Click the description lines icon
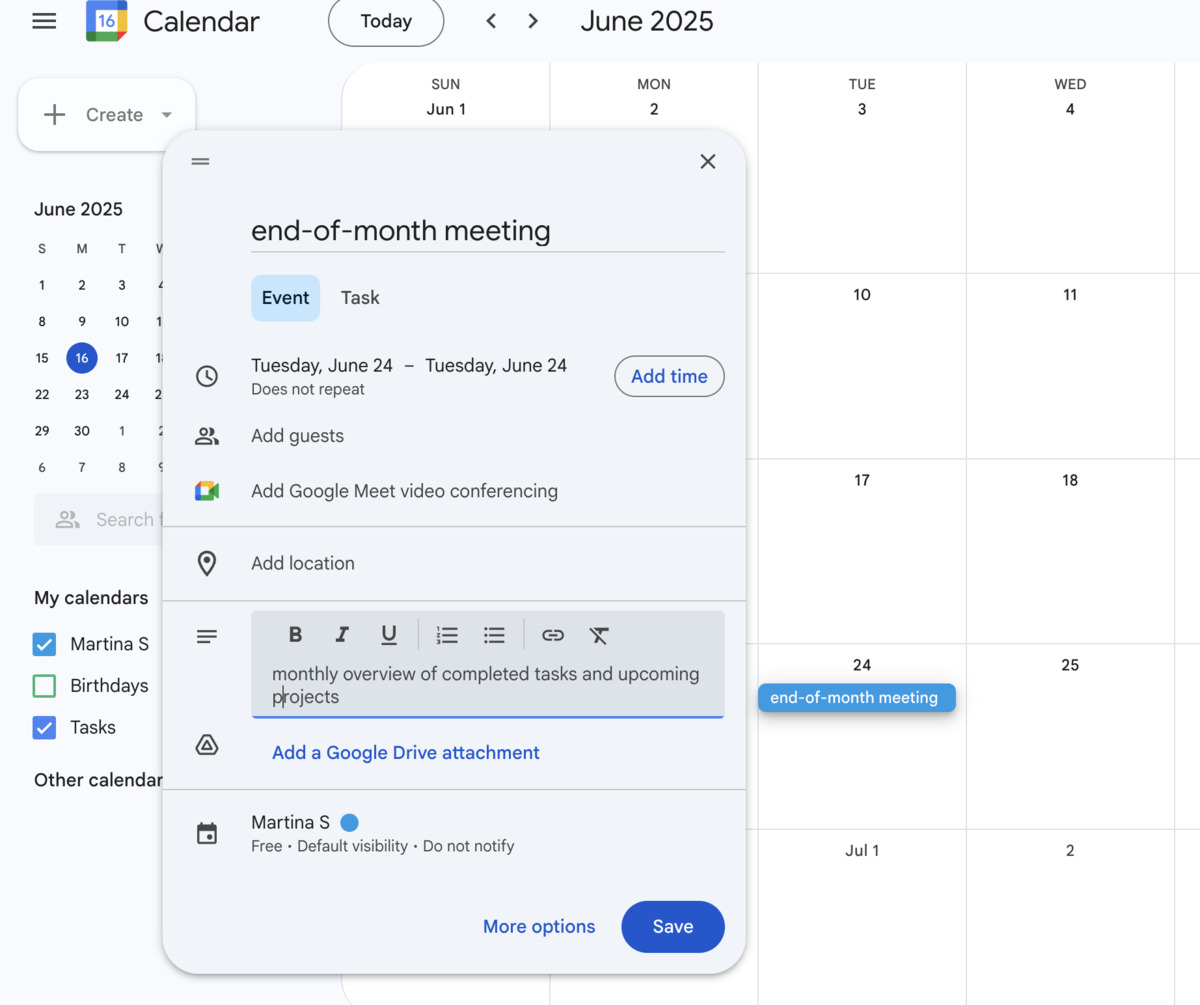 tap(207, 636)
